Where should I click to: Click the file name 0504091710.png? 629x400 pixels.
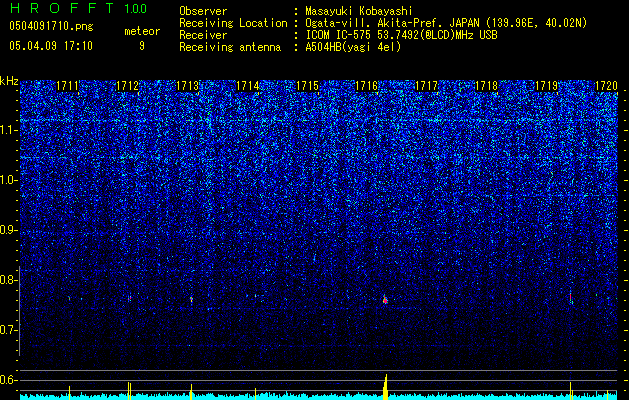(x=51, y=26)
